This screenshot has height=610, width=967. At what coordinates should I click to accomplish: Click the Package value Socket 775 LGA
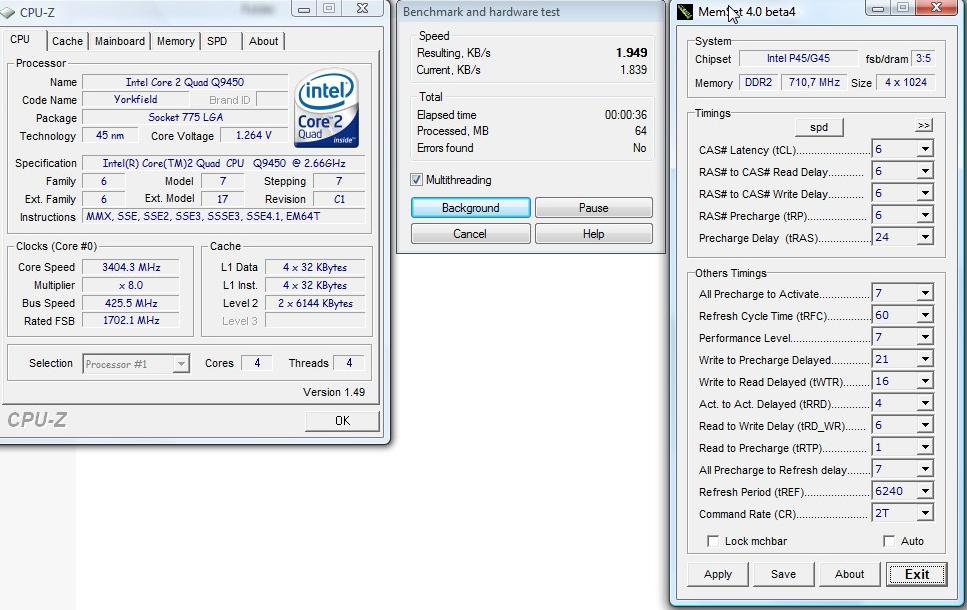point(185,117)
